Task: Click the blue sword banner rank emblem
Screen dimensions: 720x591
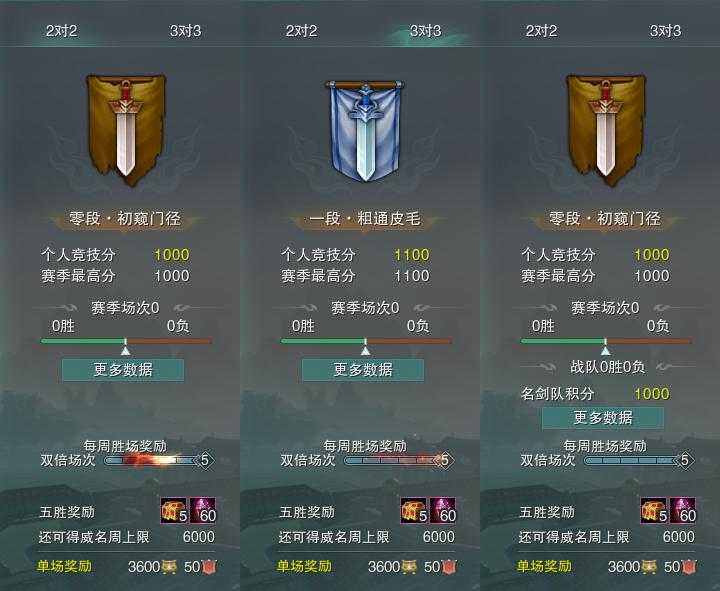Action: tap(365, 130)
